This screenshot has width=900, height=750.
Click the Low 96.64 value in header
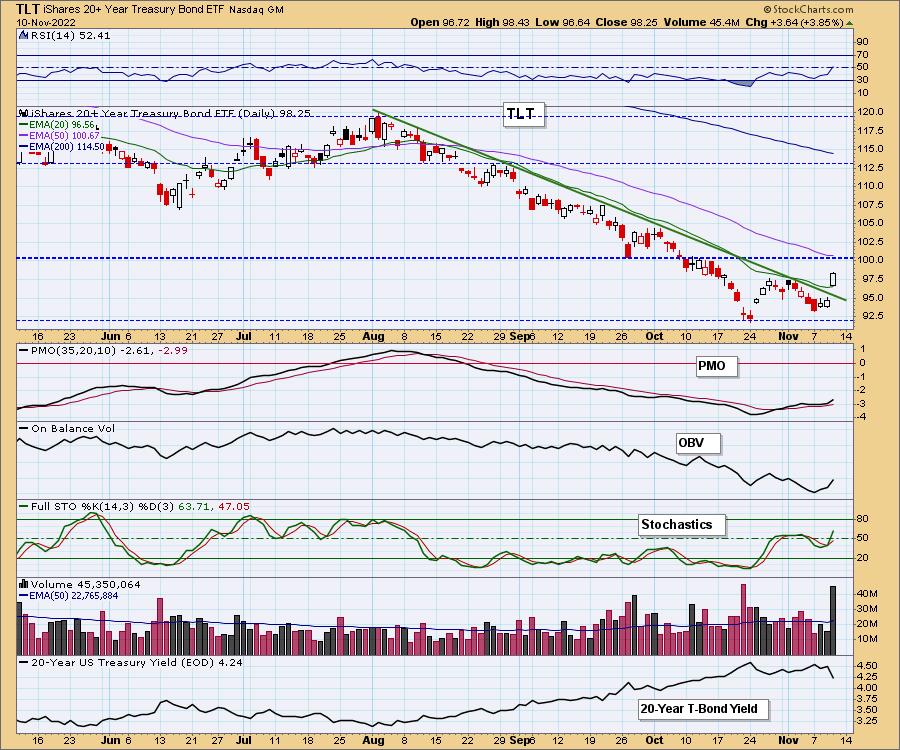[562, 22]
